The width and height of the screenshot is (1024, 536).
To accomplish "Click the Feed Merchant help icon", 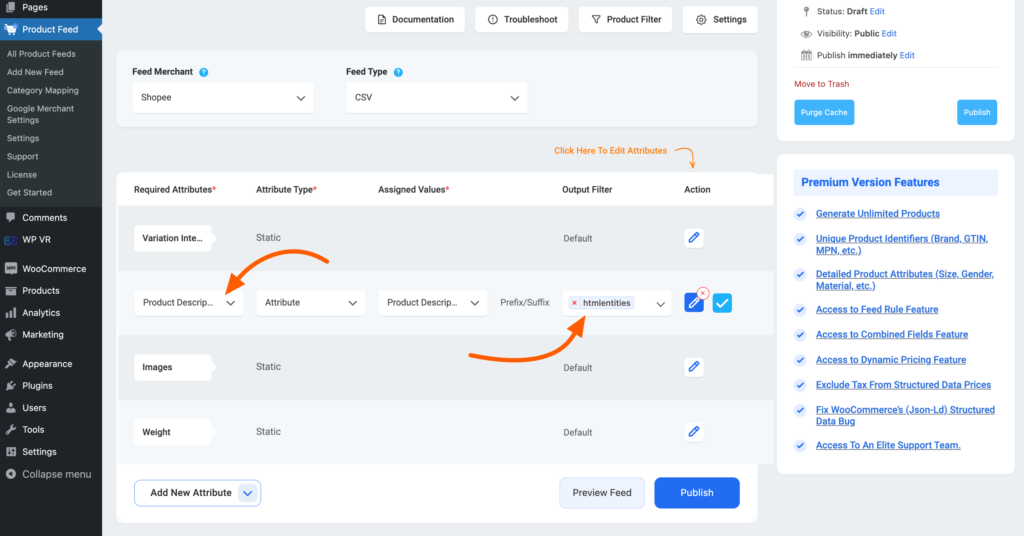I will tap(204, 72).
